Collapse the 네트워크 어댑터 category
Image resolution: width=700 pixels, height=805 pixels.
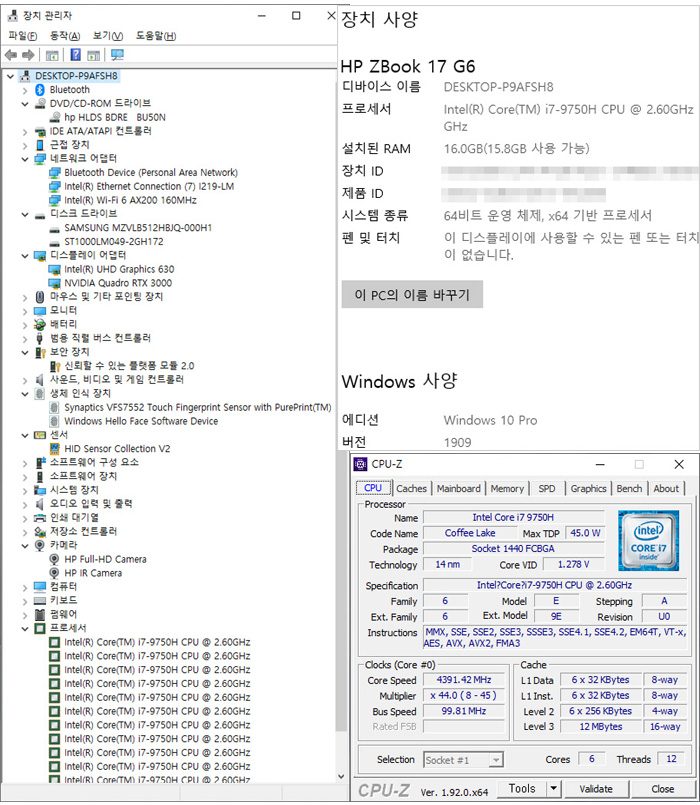(25, 159)
